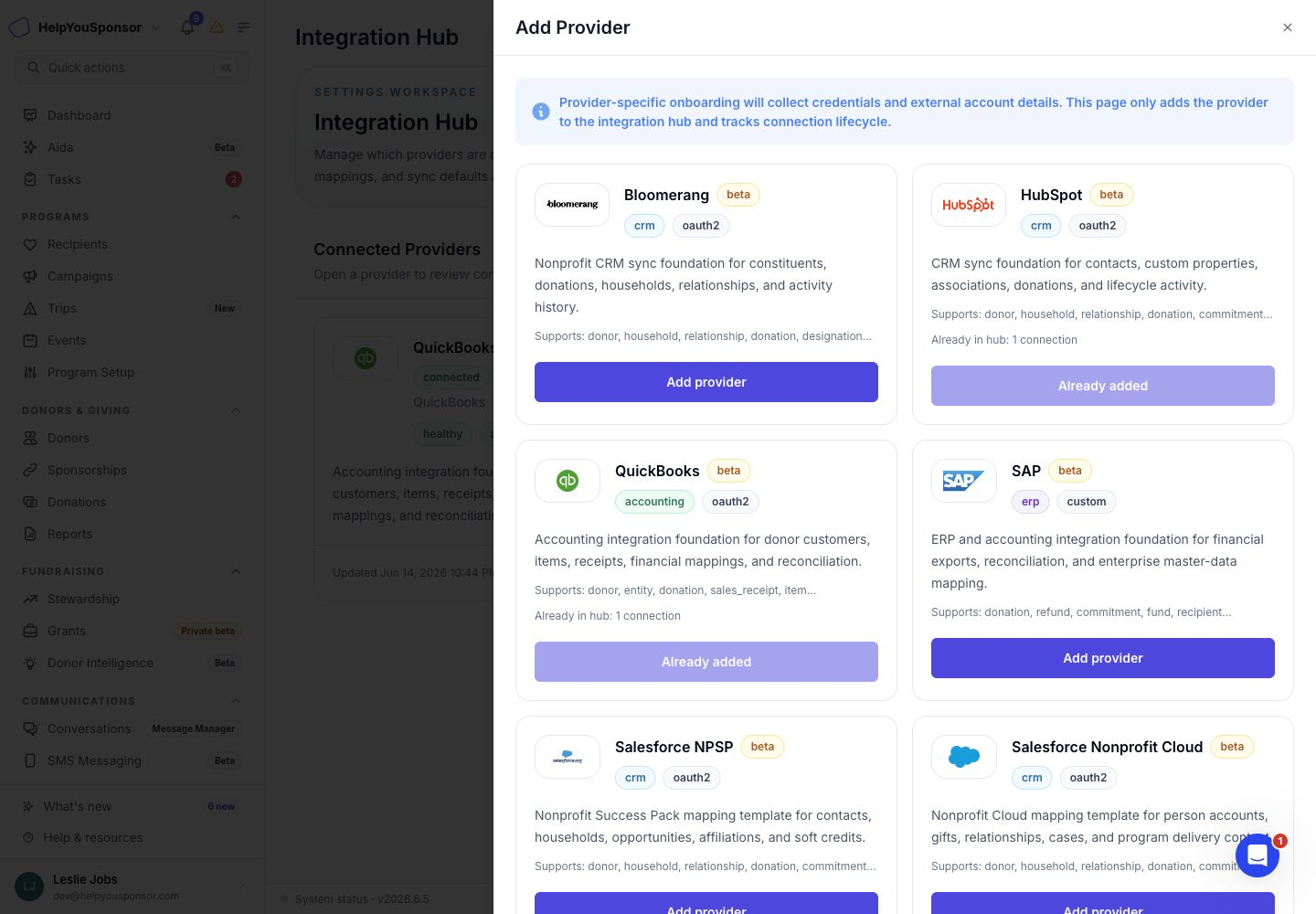Click the SAP logo thumbnail
The width and height of the screenshot is (1316, 914).
[964, 481]
